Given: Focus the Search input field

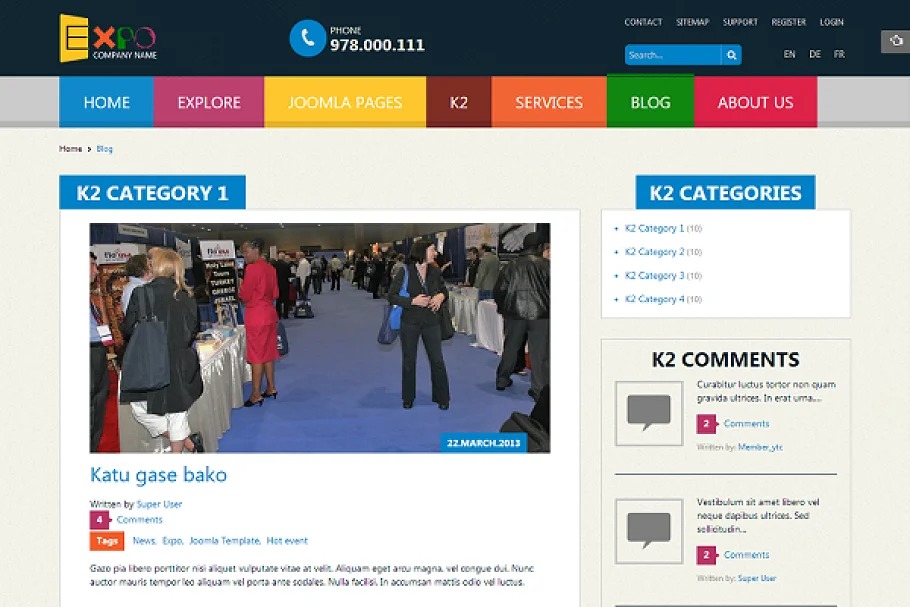Looking at the screenshot, I should click(x=672, y=55).
